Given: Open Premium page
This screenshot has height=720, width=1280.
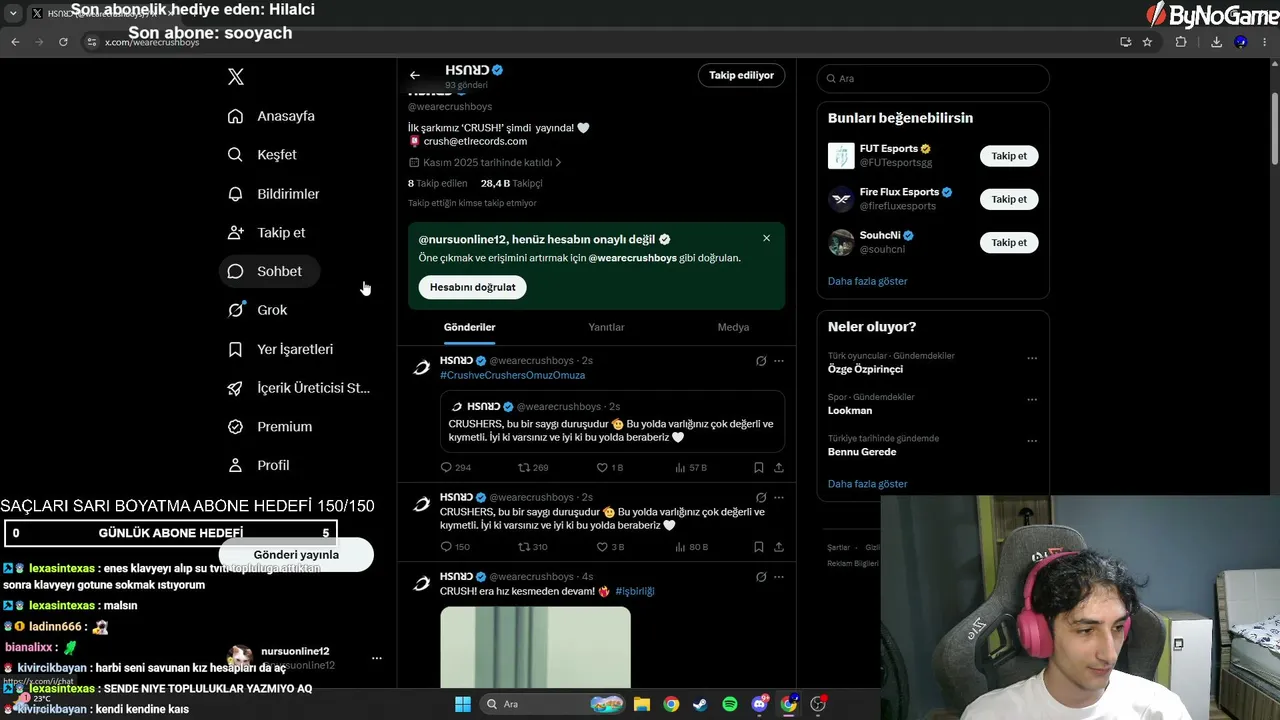Looking at the screenshot, I should pyautogui.click(x=270, y=427).
